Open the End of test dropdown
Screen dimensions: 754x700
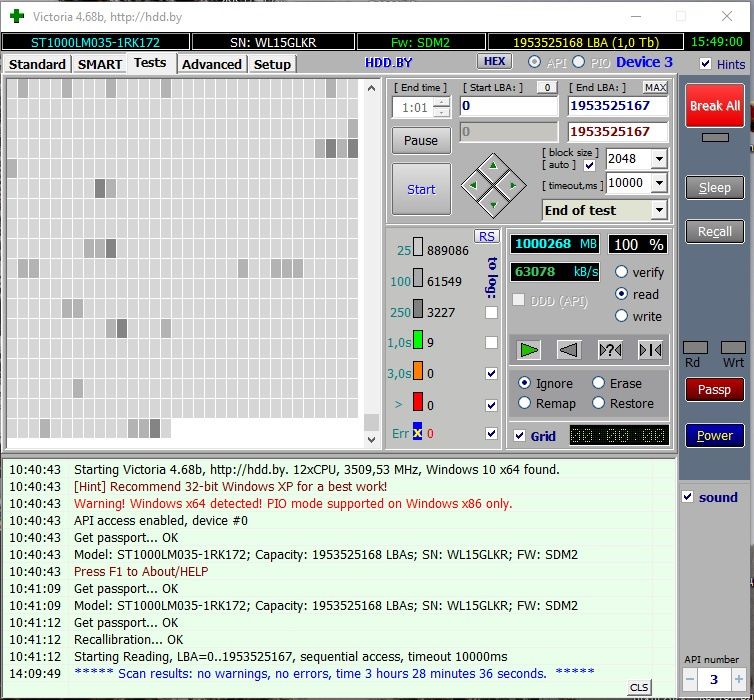[659, 210]
